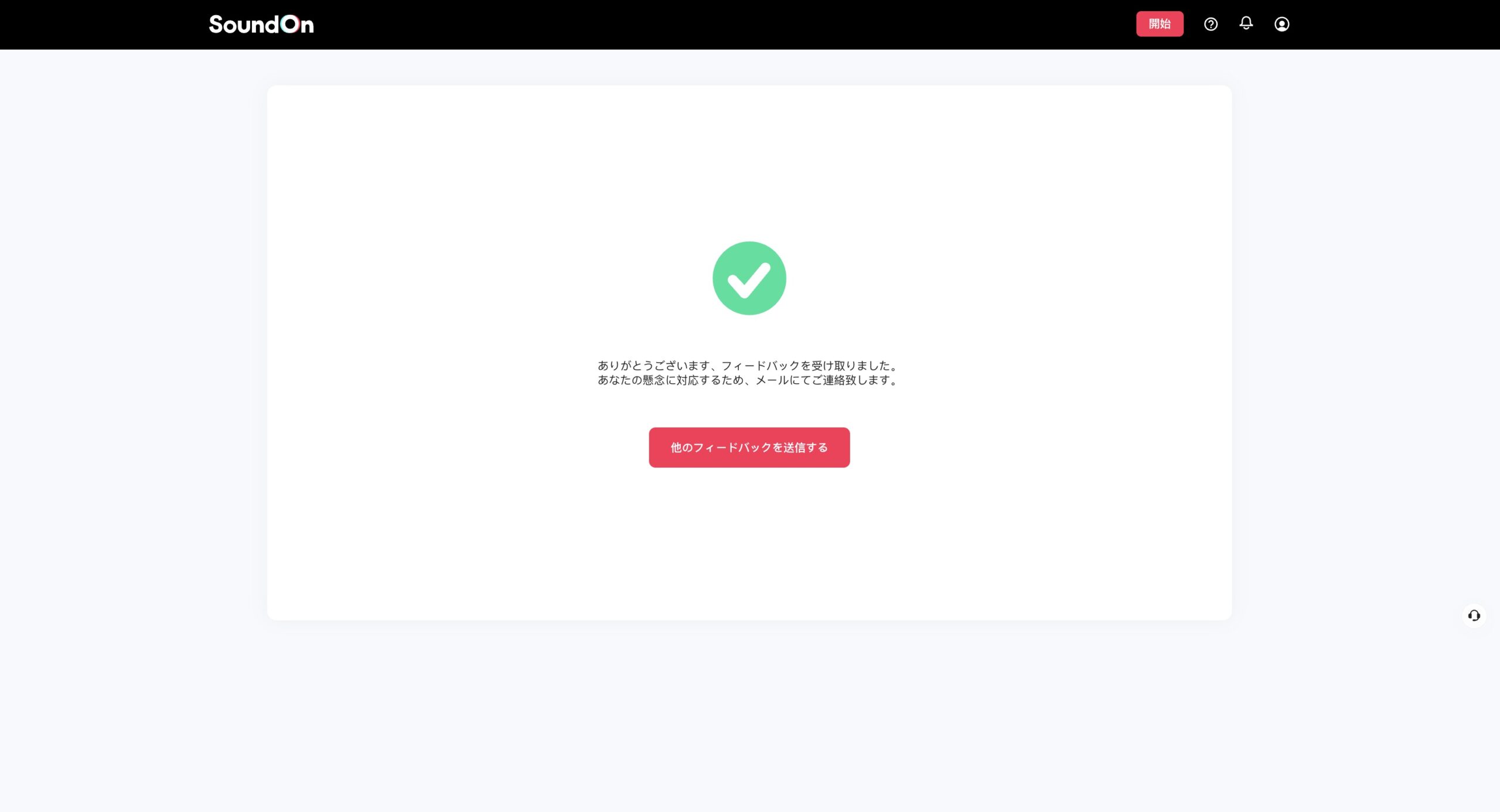Click the ありがとうございます confirmation text line
This screenshot has width=1500, height=812.
click(x=748, y=366)
